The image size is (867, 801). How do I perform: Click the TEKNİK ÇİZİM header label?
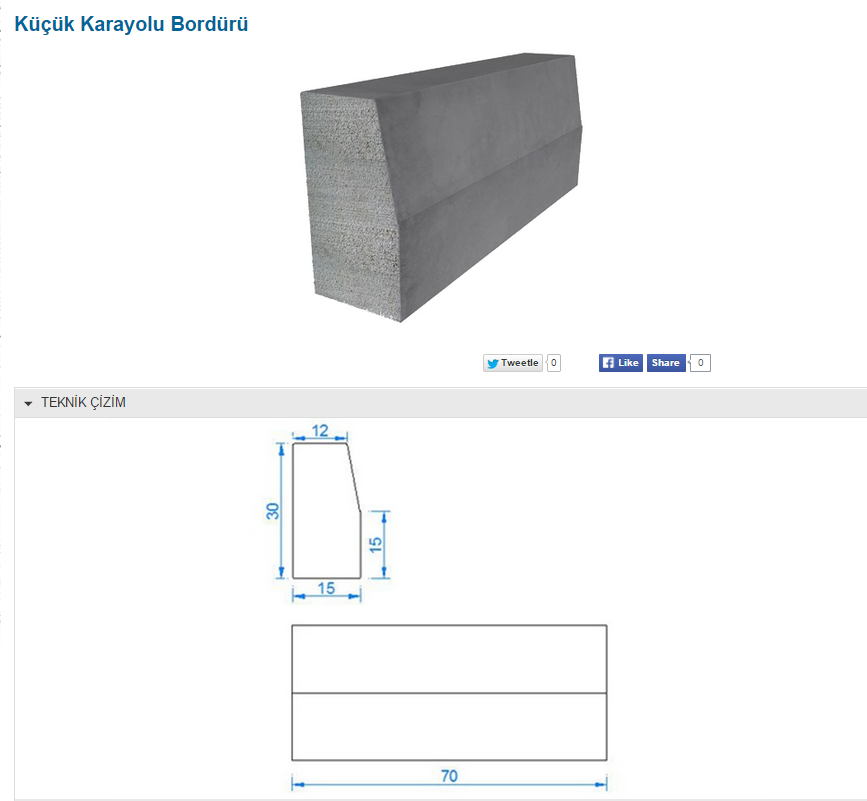83,402
